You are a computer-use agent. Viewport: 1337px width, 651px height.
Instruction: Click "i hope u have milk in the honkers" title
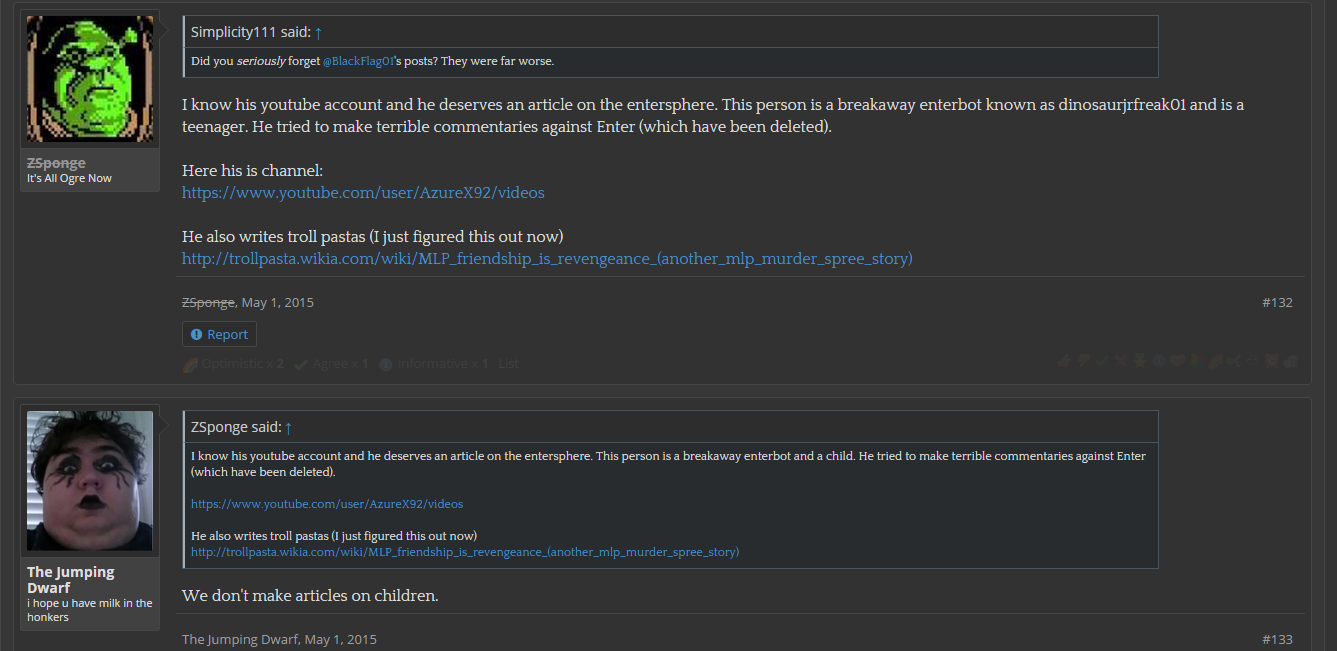[90, 610]
